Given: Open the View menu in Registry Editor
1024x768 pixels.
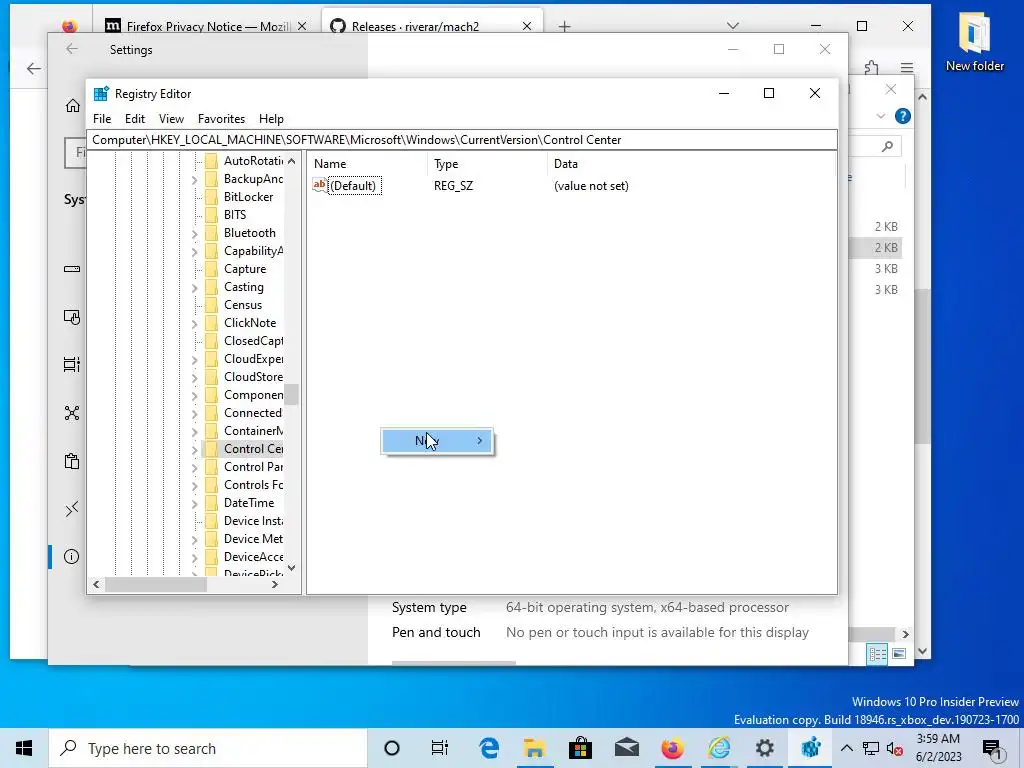Looking at the screenshot, I should tap(171, 119).
